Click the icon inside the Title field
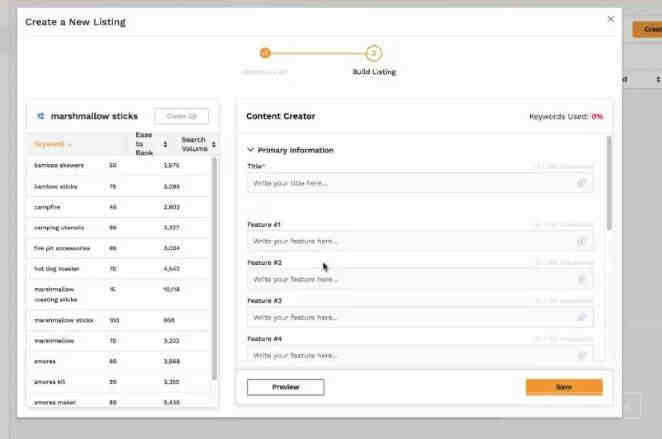This screenshot has height=439, width=662. (581, 183)
